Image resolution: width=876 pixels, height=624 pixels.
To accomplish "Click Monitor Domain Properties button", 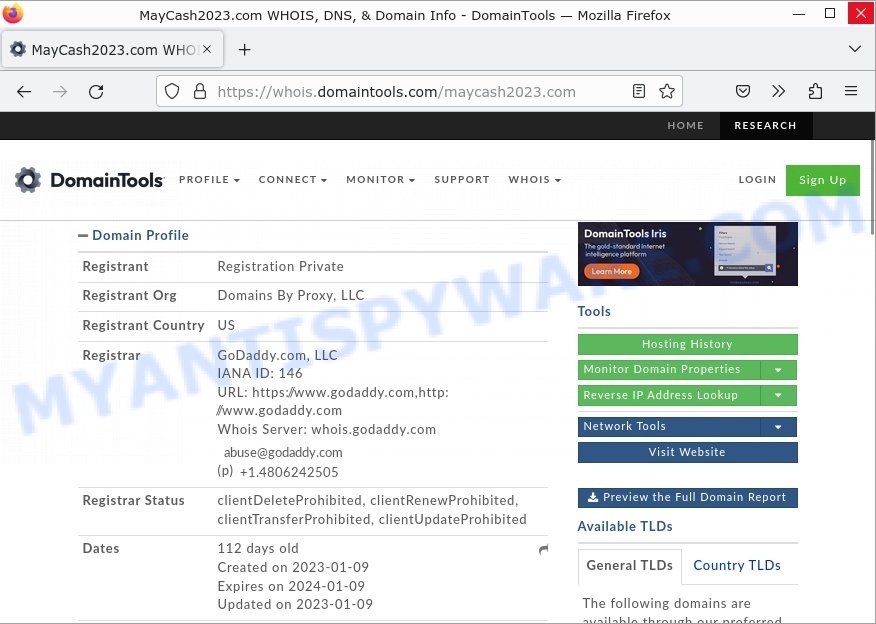I will point(669,370).
